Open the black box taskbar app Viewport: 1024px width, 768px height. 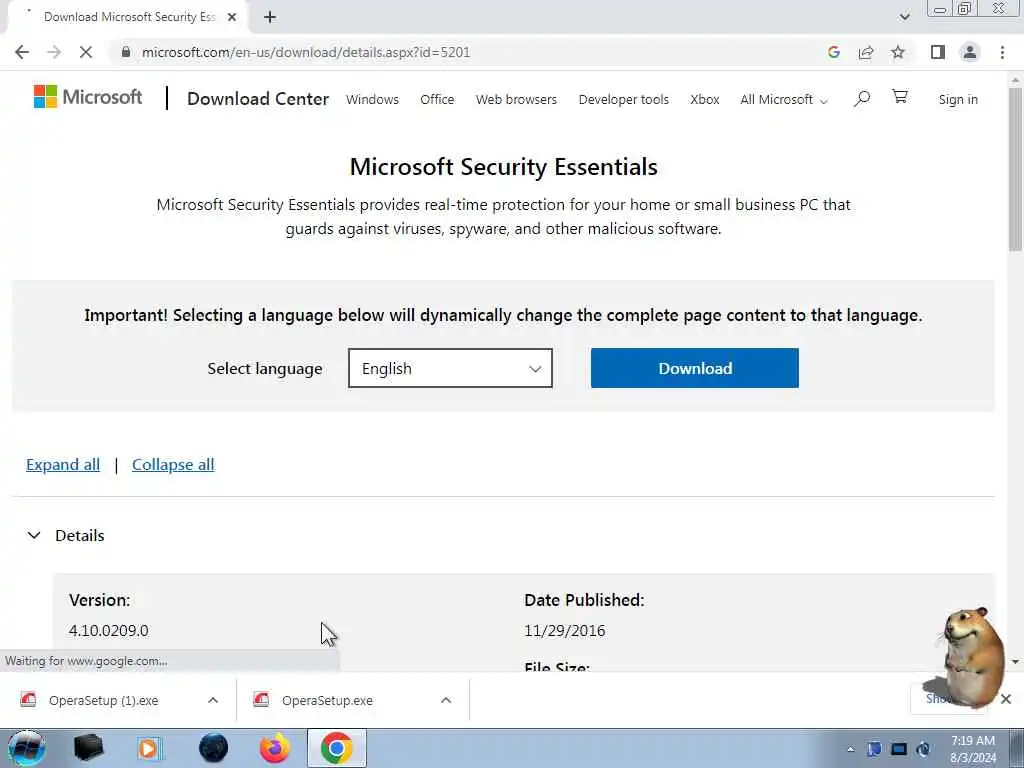pos(88,748)
